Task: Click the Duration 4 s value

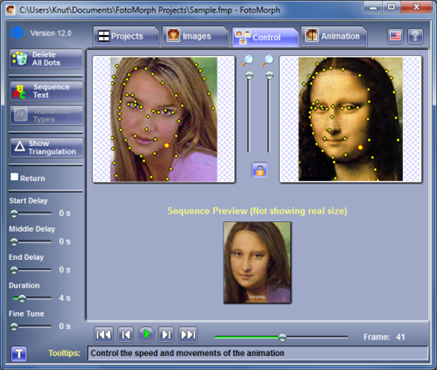Action: click(x=65, y=298)
